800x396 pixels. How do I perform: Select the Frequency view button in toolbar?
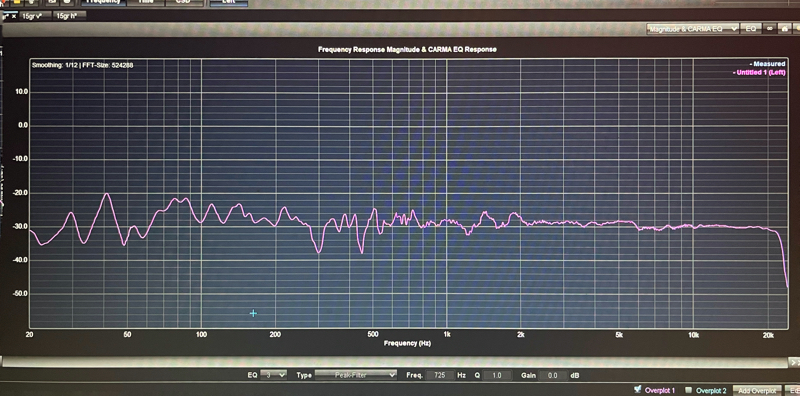click(103, 2)
